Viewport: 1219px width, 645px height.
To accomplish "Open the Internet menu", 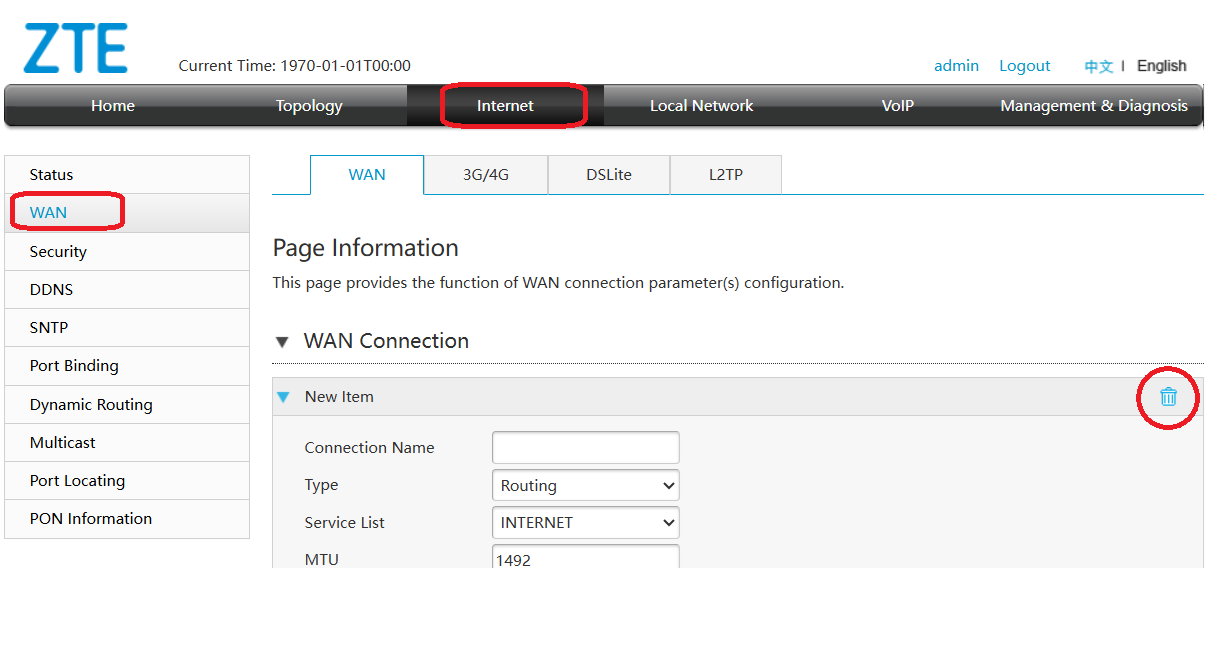I will [504, 105].
